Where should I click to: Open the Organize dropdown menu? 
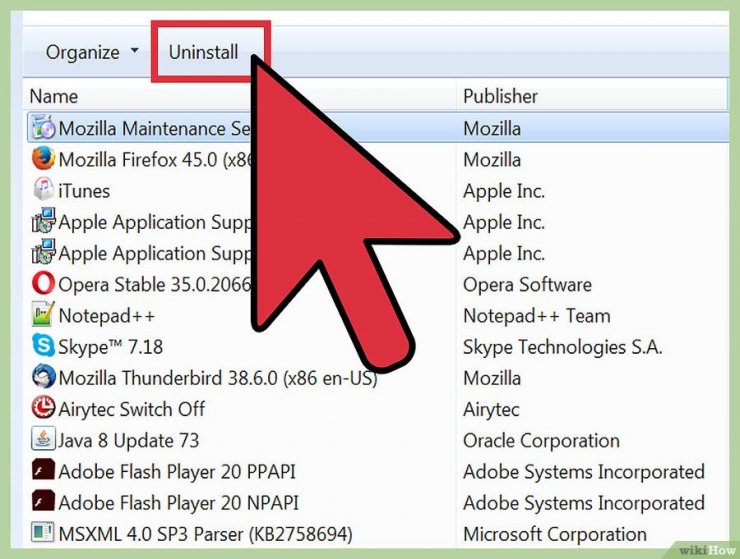[x=92, y=52]
